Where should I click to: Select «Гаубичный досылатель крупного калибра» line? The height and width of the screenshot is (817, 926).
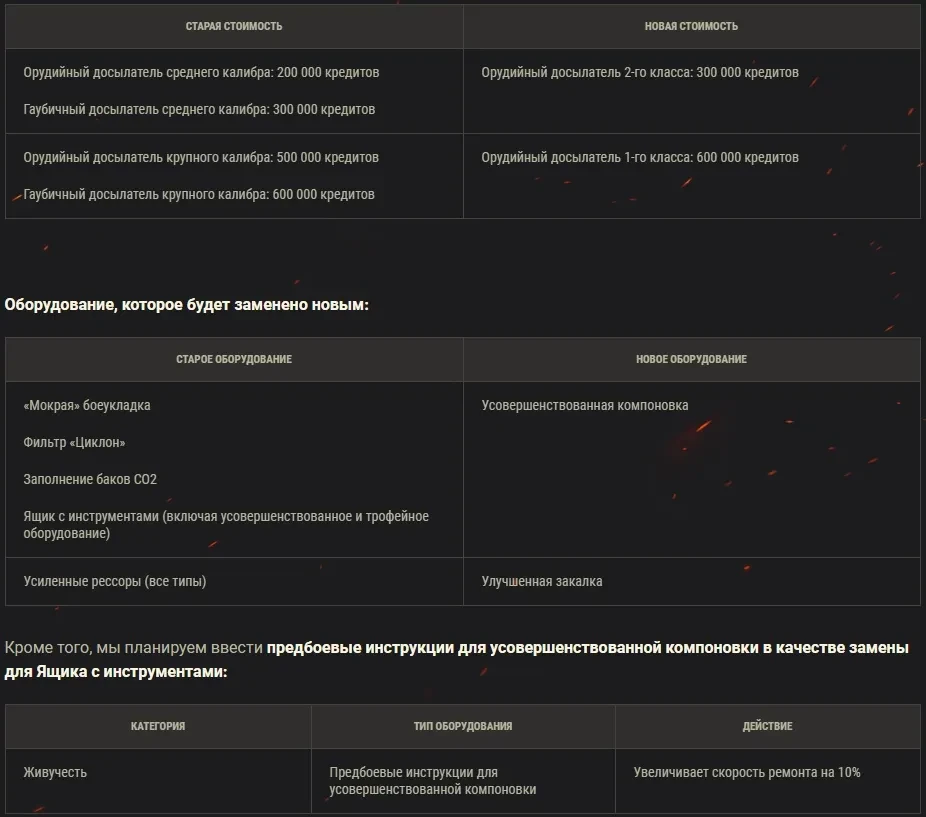point(199,195)
